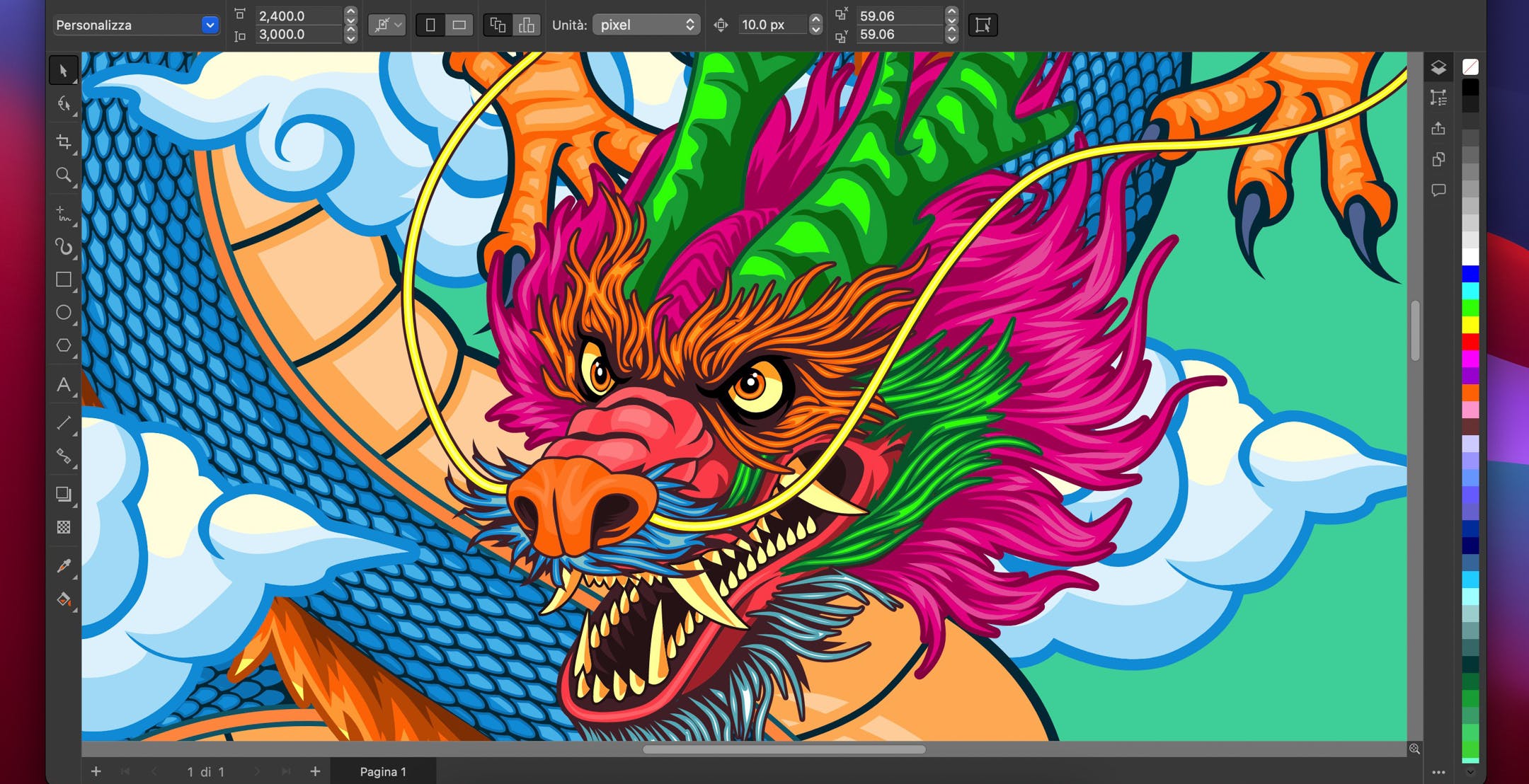Activate the Interactive Fill tool

click(64, 598)
